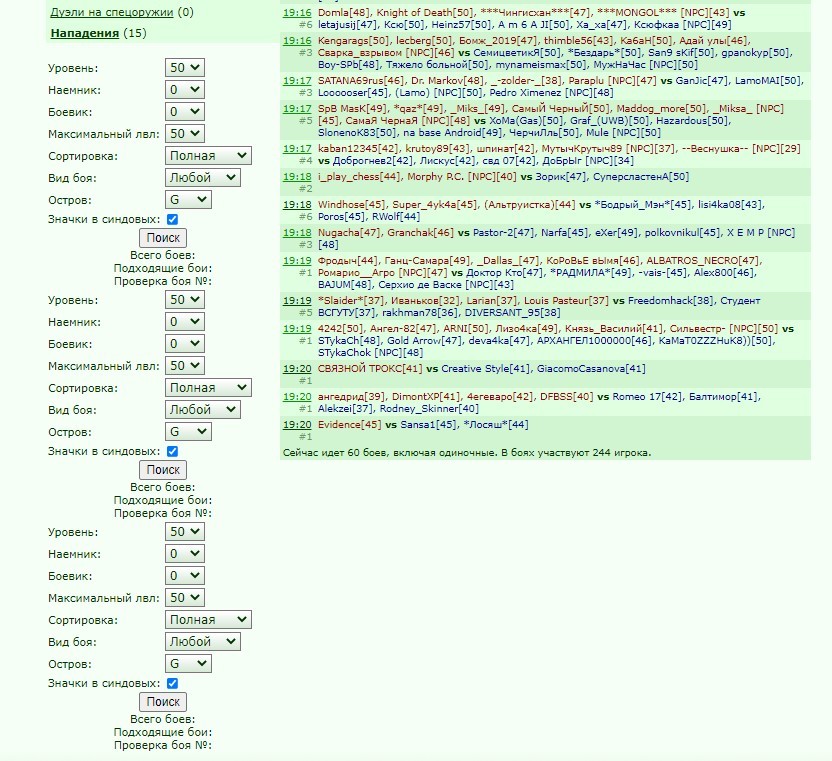This screenshot has height=761, width=832.
Task: Open 19:18 battle link in the Windhose row
Action: 297,204
